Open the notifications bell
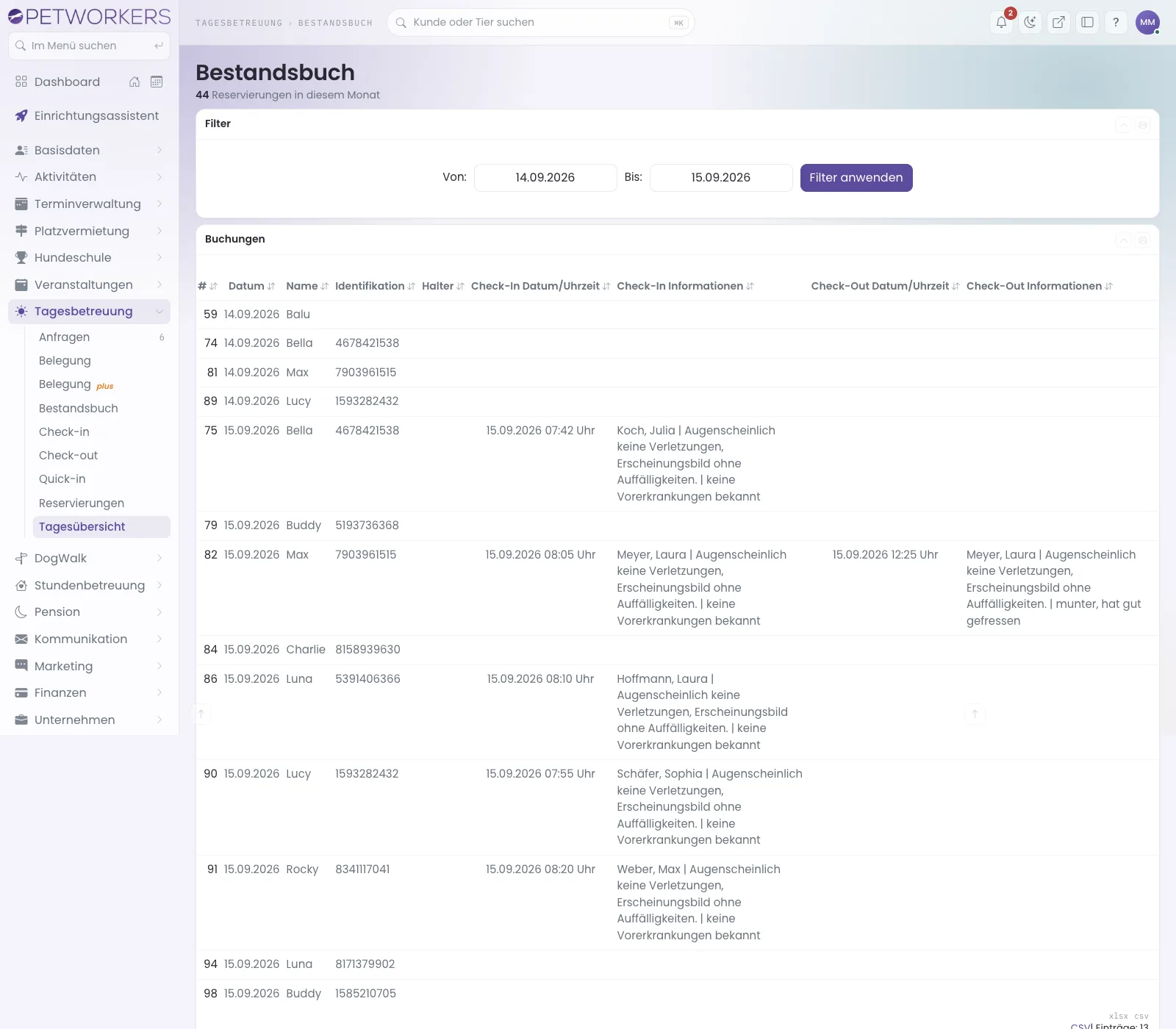 point(1001,22)
